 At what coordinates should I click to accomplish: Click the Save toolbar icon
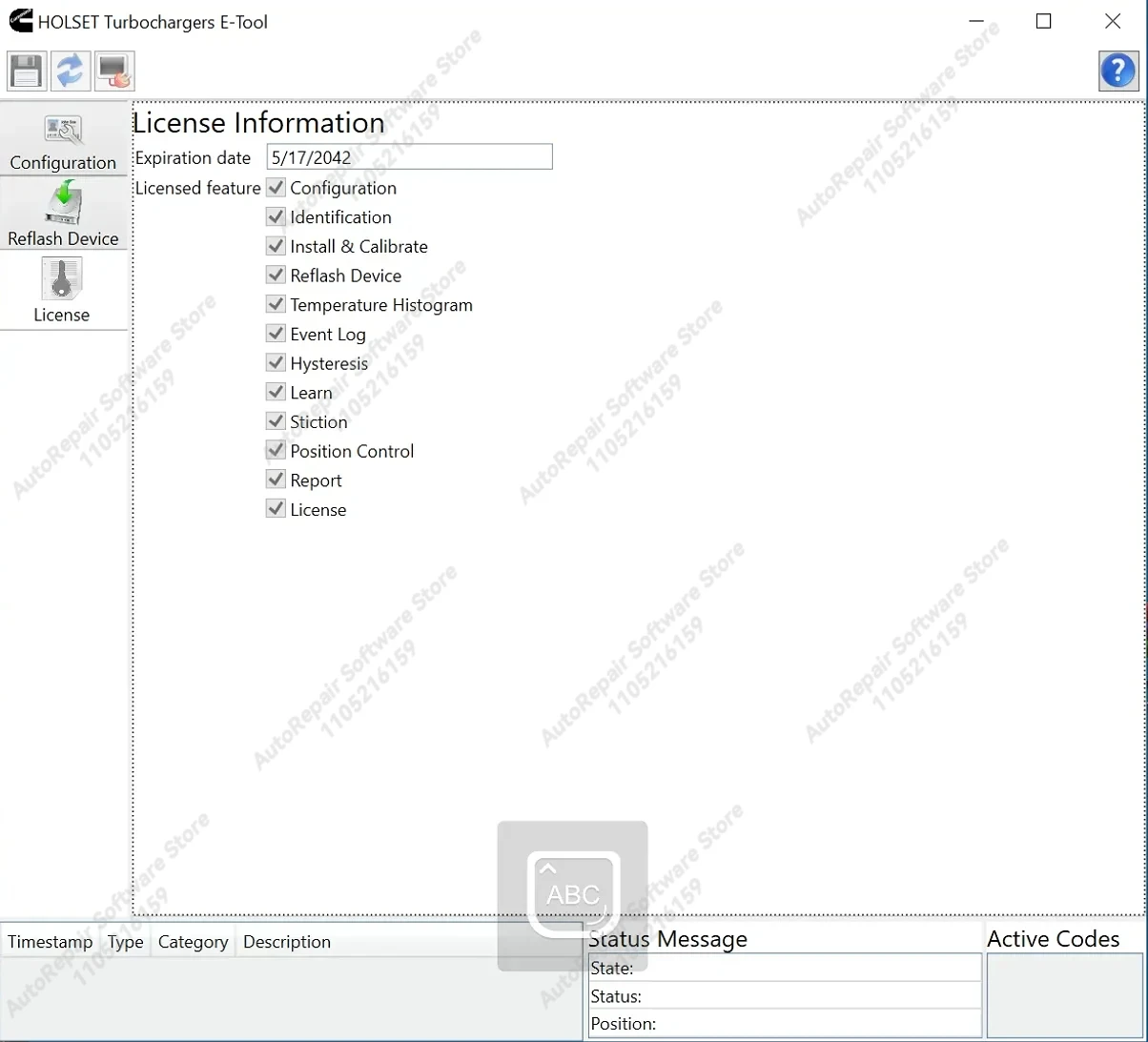[26, 70]
